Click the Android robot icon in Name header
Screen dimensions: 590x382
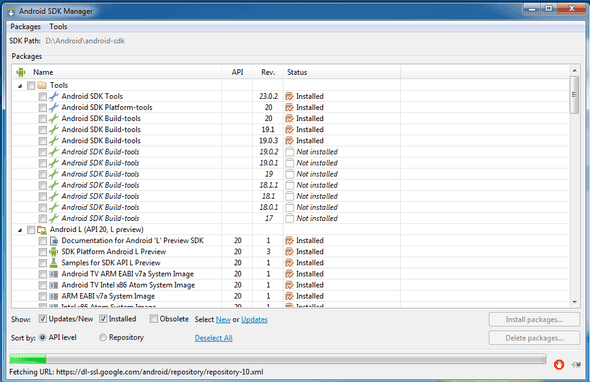coord(21,72)
